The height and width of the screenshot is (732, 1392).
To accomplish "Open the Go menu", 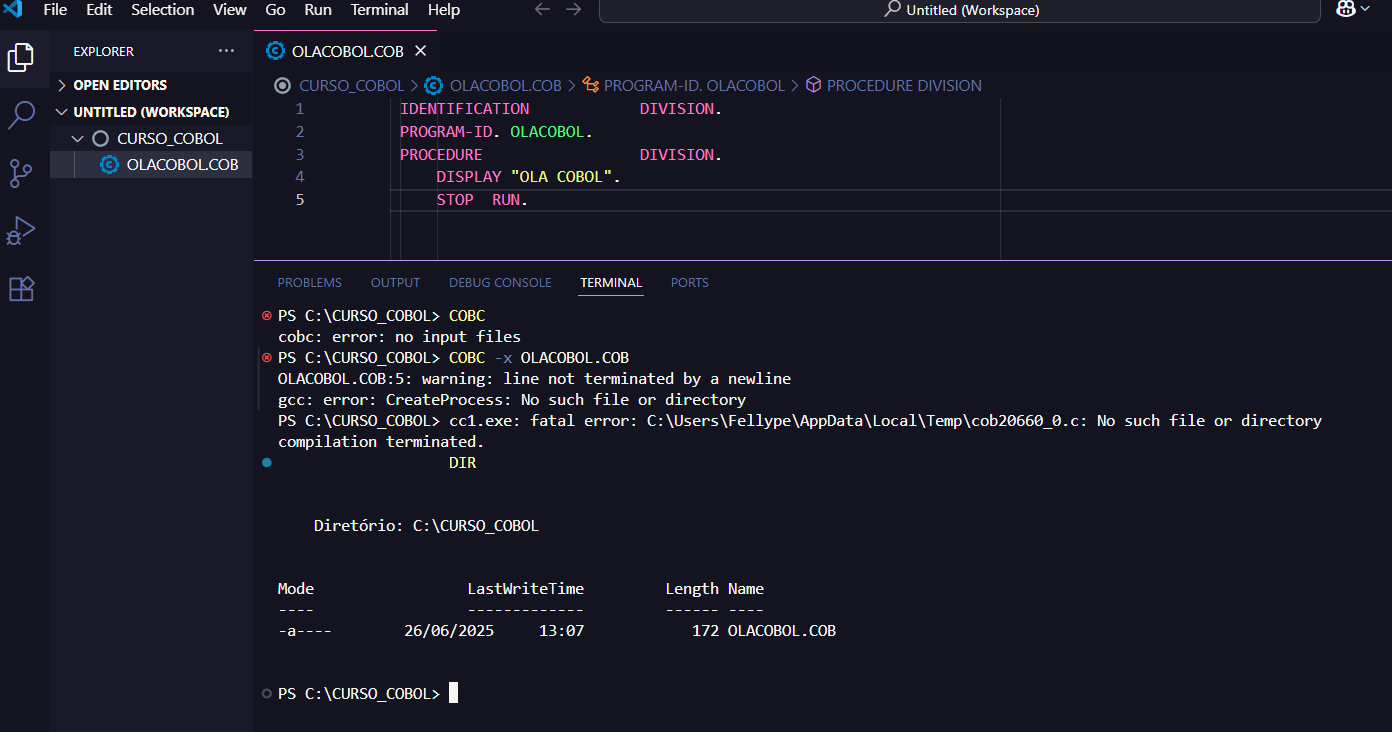I will (275, 10).
